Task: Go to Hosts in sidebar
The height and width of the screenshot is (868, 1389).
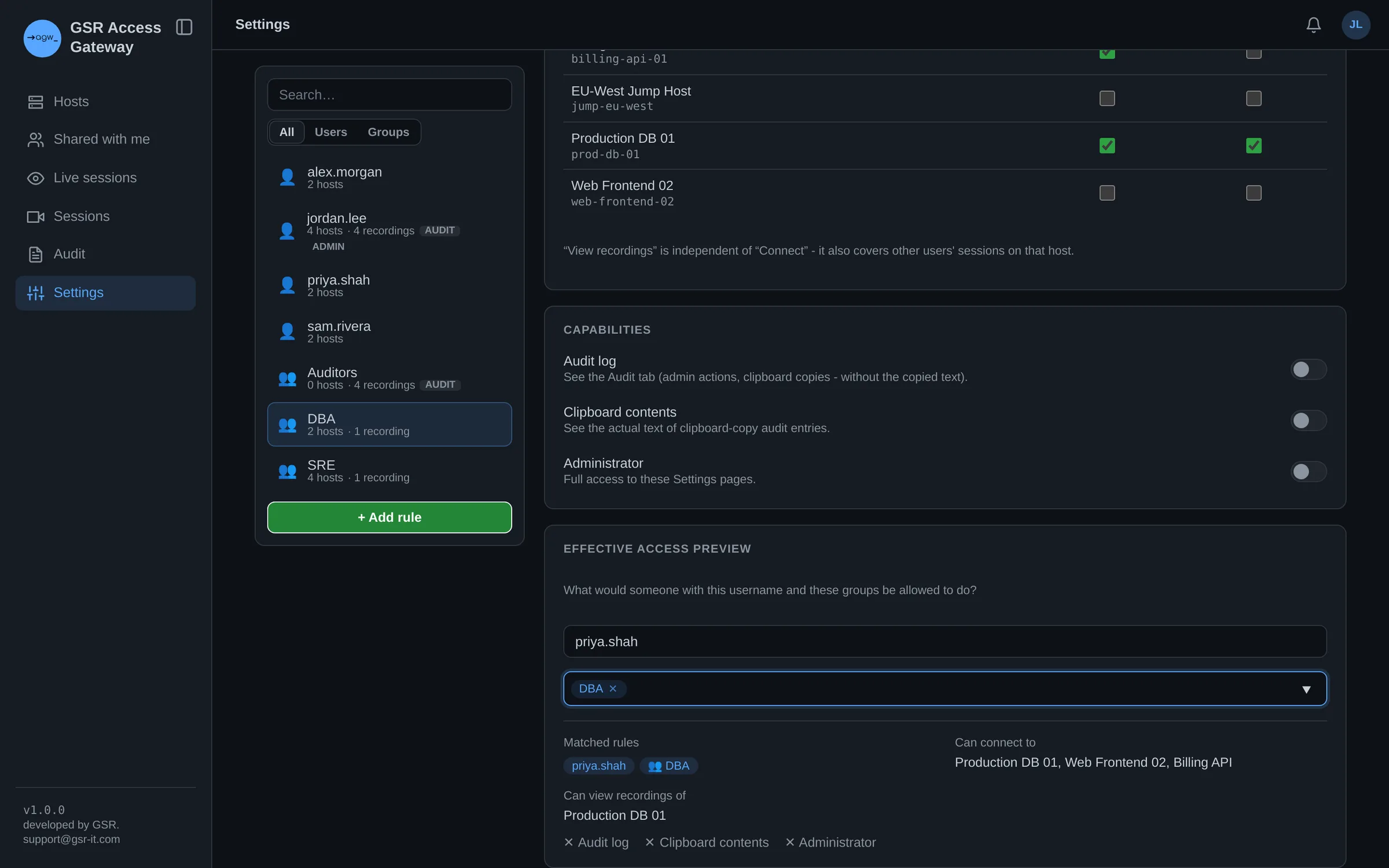Action: (x=105, y=102)
